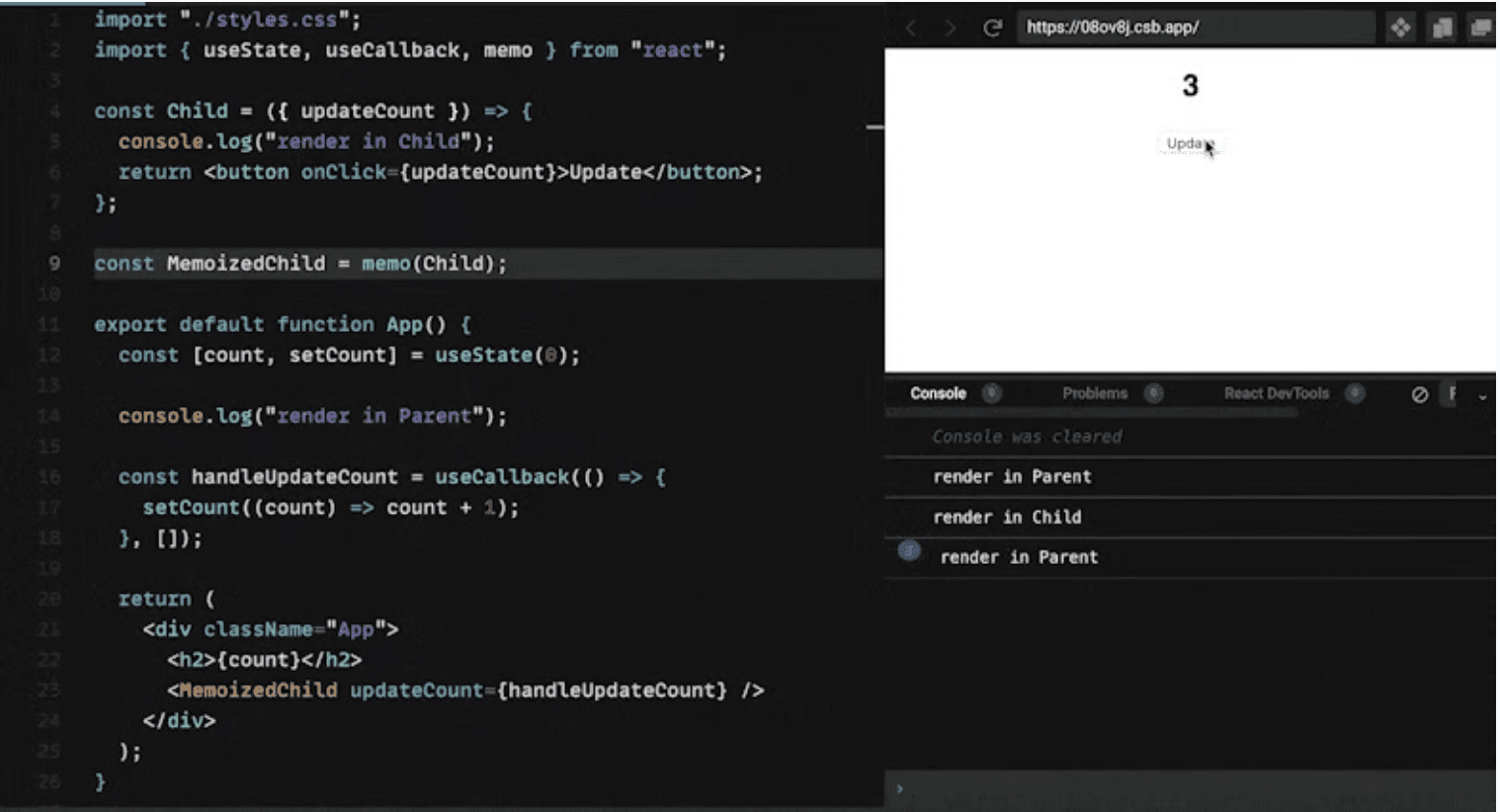The height and width of the screenshot is (812, 1500).
Task: Click the count heading showing 3
Action: [x=1191, y=87]
